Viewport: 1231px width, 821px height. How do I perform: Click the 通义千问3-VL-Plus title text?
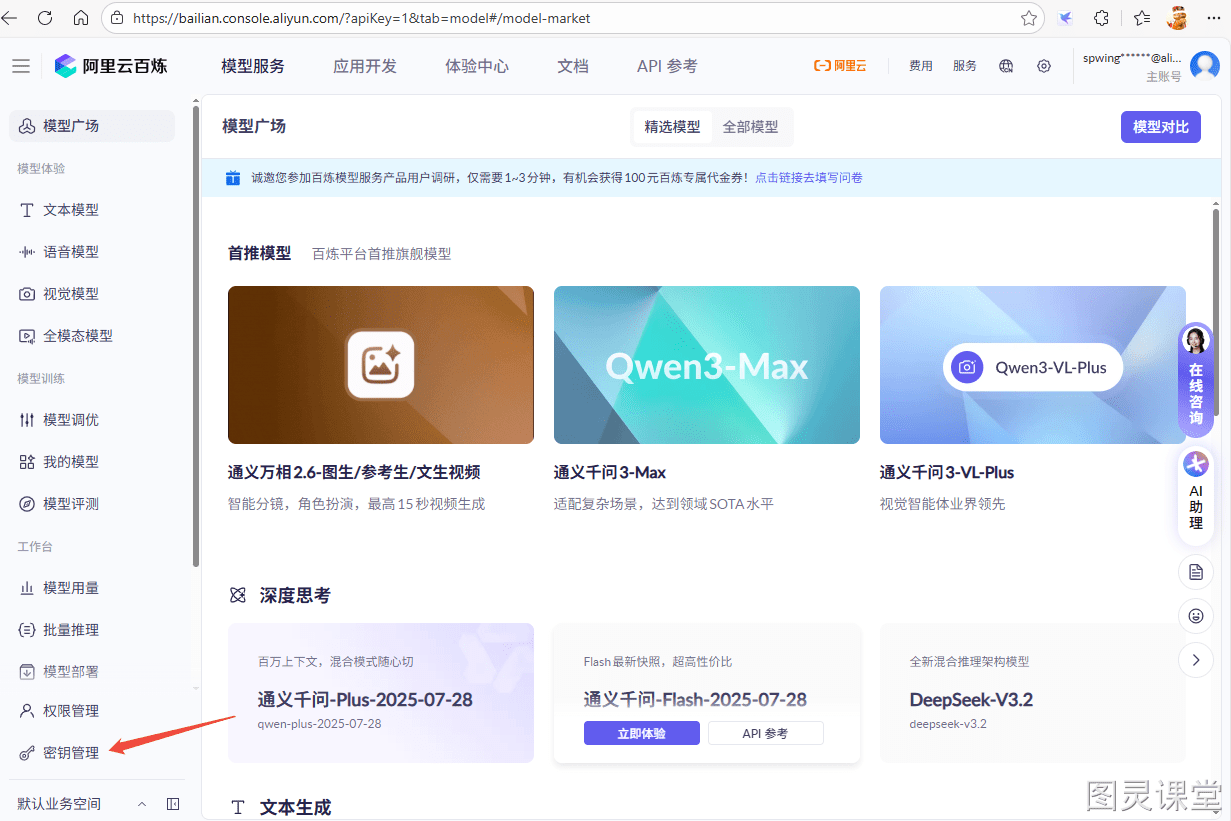[x=947, y=472]
